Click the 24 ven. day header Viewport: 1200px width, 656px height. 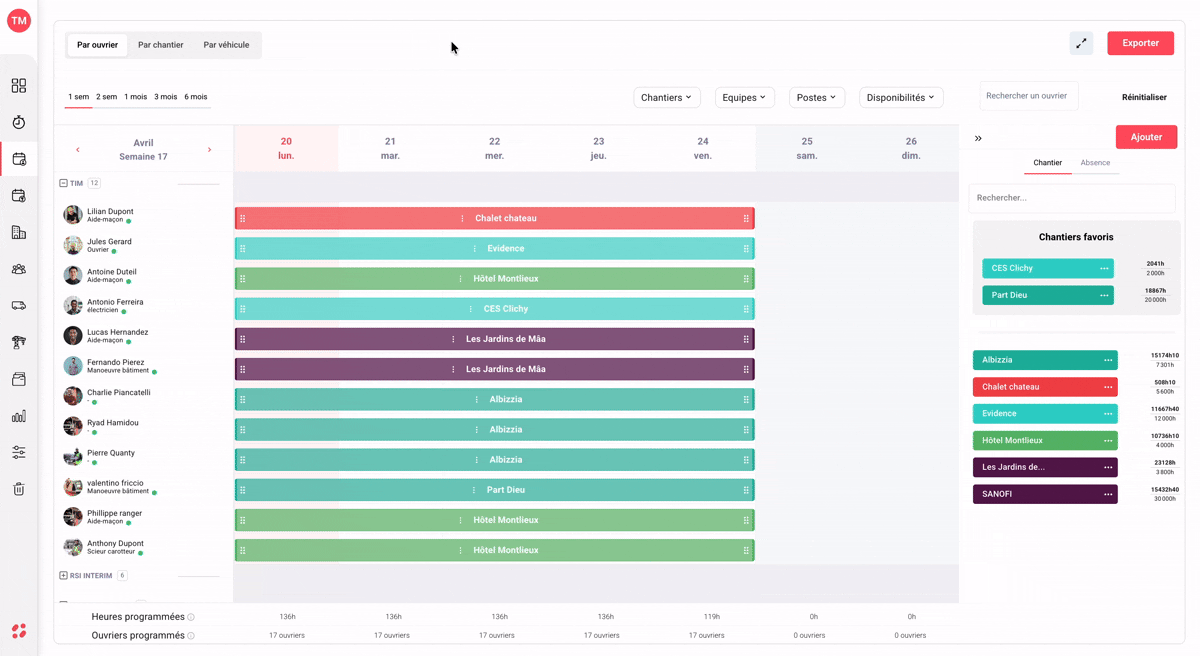point(703,148)
